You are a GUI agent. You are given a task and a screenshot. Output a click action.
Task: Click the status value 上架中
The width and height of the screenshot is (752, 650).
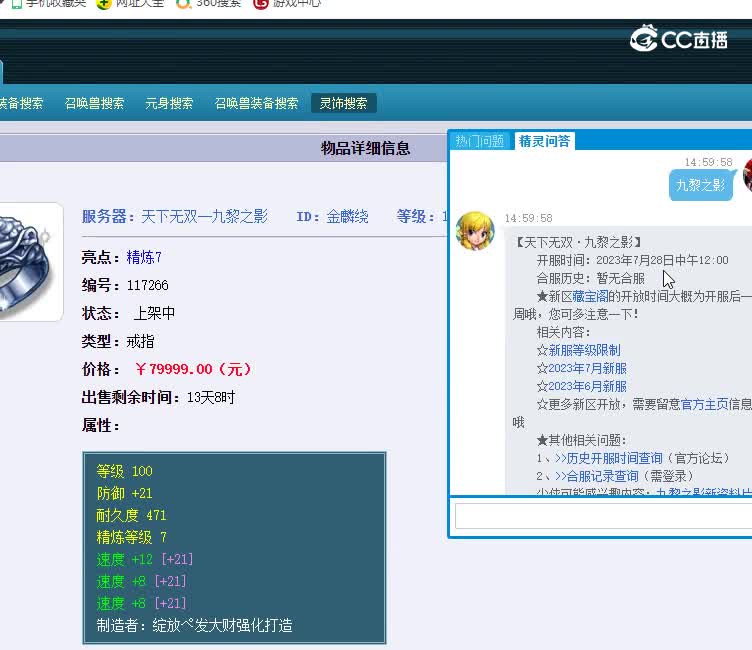pos(154,313)
